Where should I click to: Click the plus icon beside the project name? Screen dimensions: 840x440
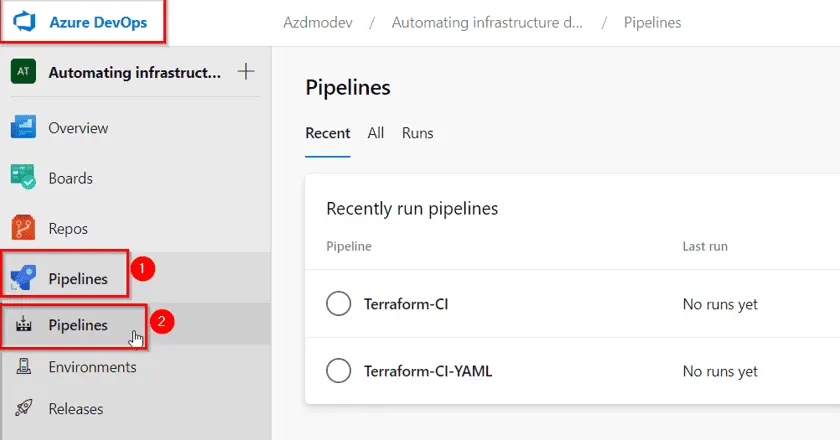246,71
